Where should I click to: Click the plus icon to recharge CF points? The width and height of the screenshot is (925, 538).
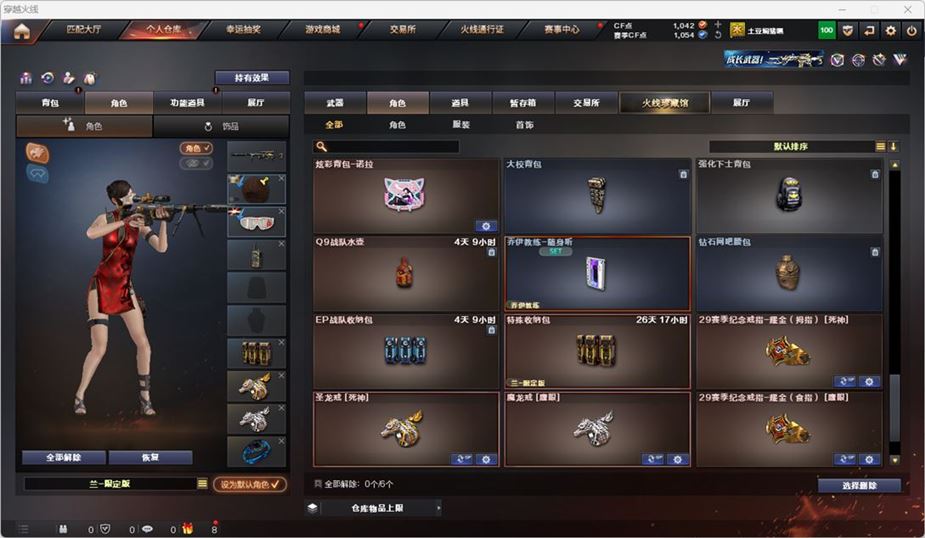point(718,25)
